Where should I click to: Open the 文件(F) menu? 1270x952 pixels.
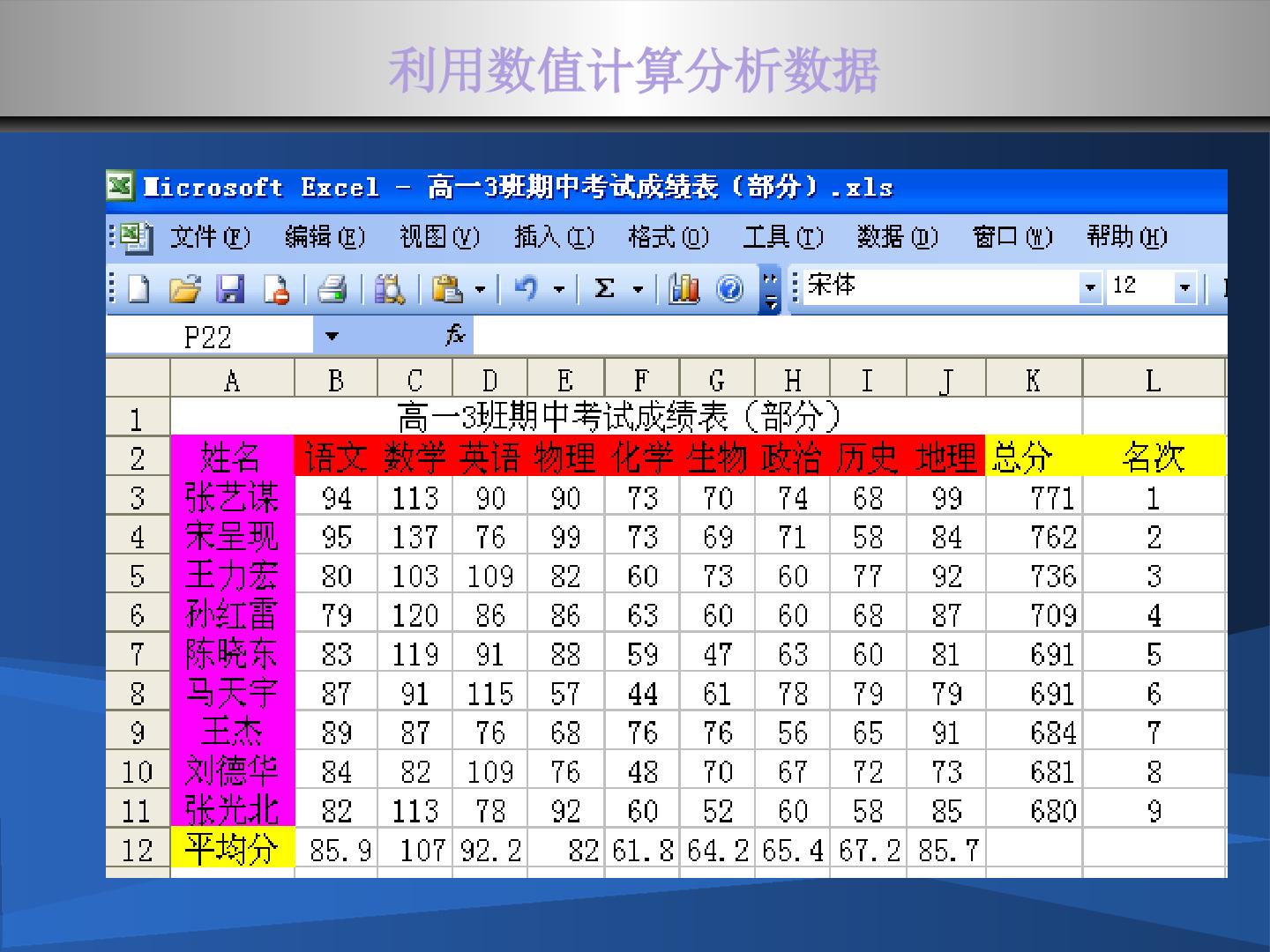tap(210, 236)
